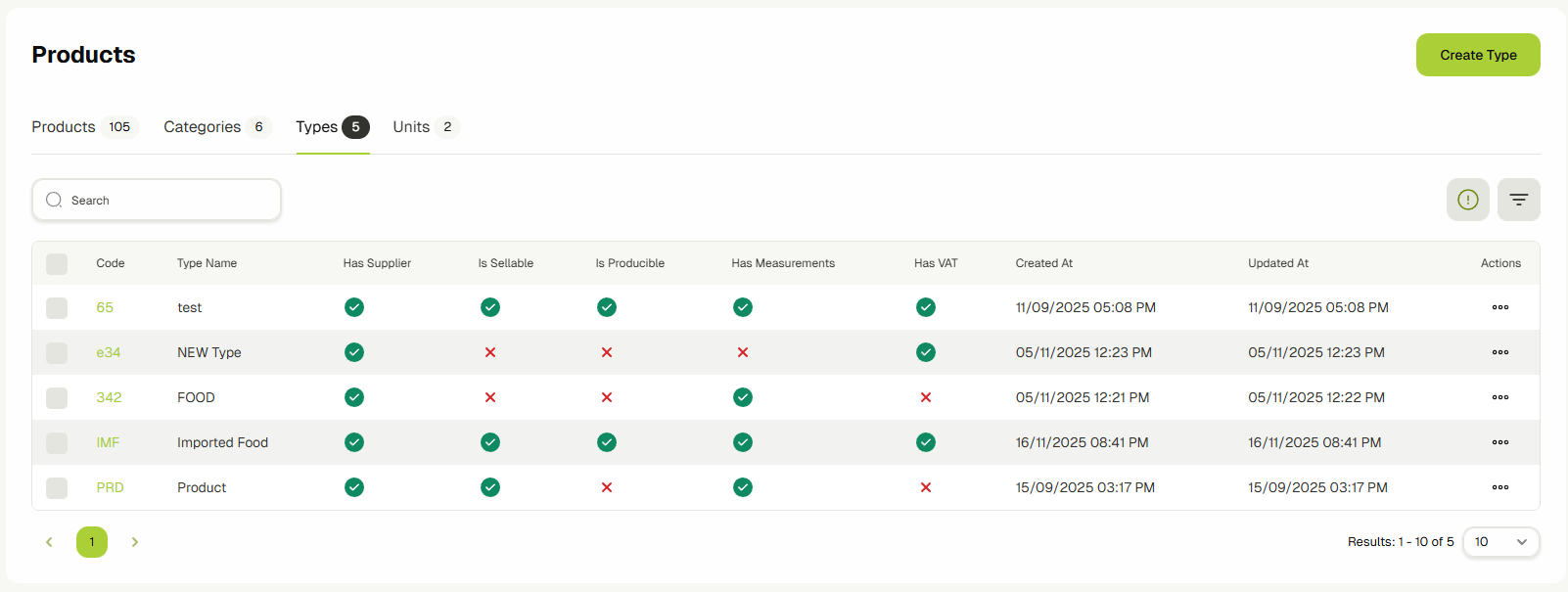Click previous page arrow in pagination

coord(49,542)
